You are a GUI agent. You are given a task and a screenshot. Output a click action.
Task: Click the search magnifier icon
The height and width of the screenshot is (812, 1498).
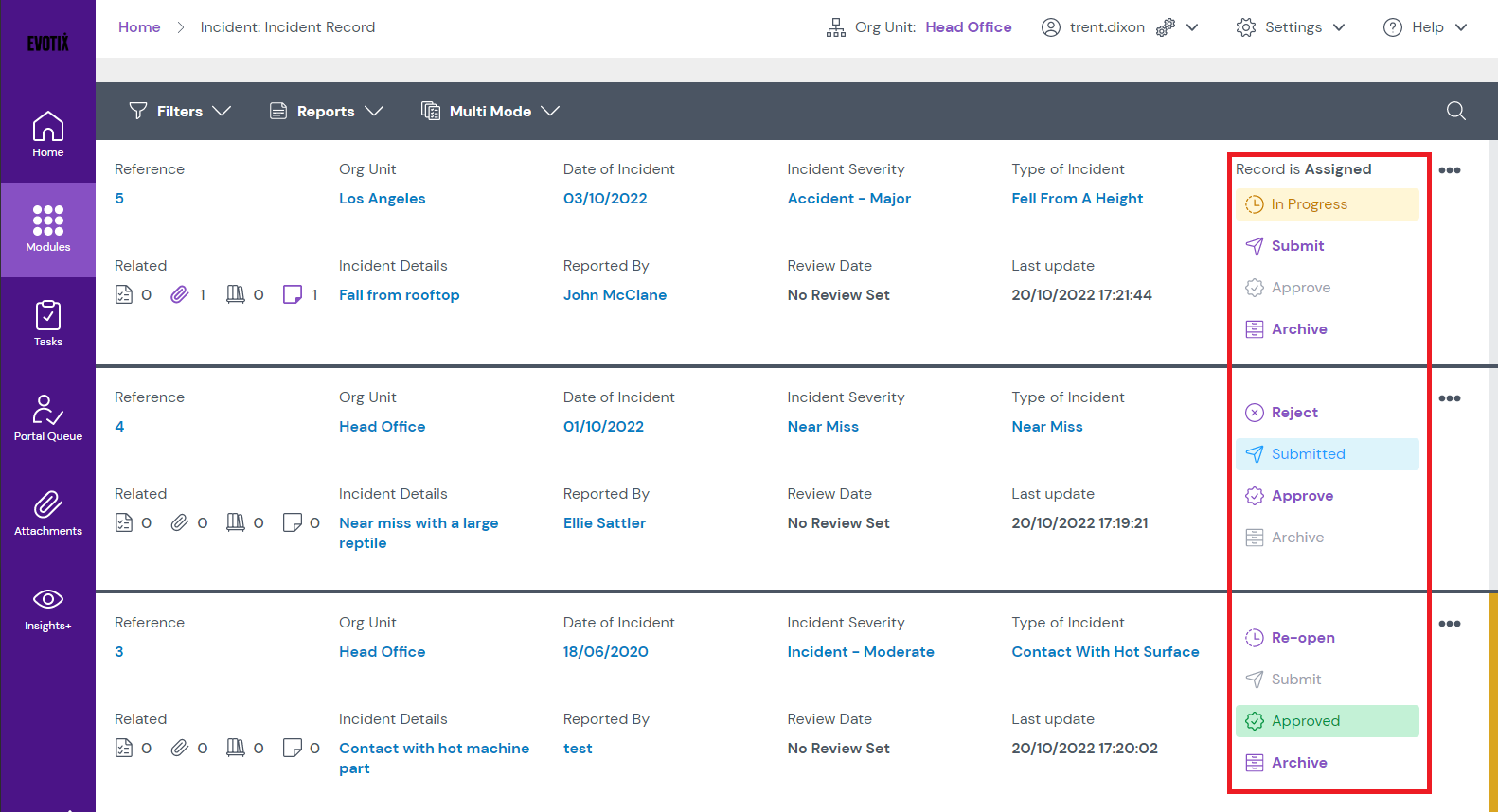point(1455,111)
